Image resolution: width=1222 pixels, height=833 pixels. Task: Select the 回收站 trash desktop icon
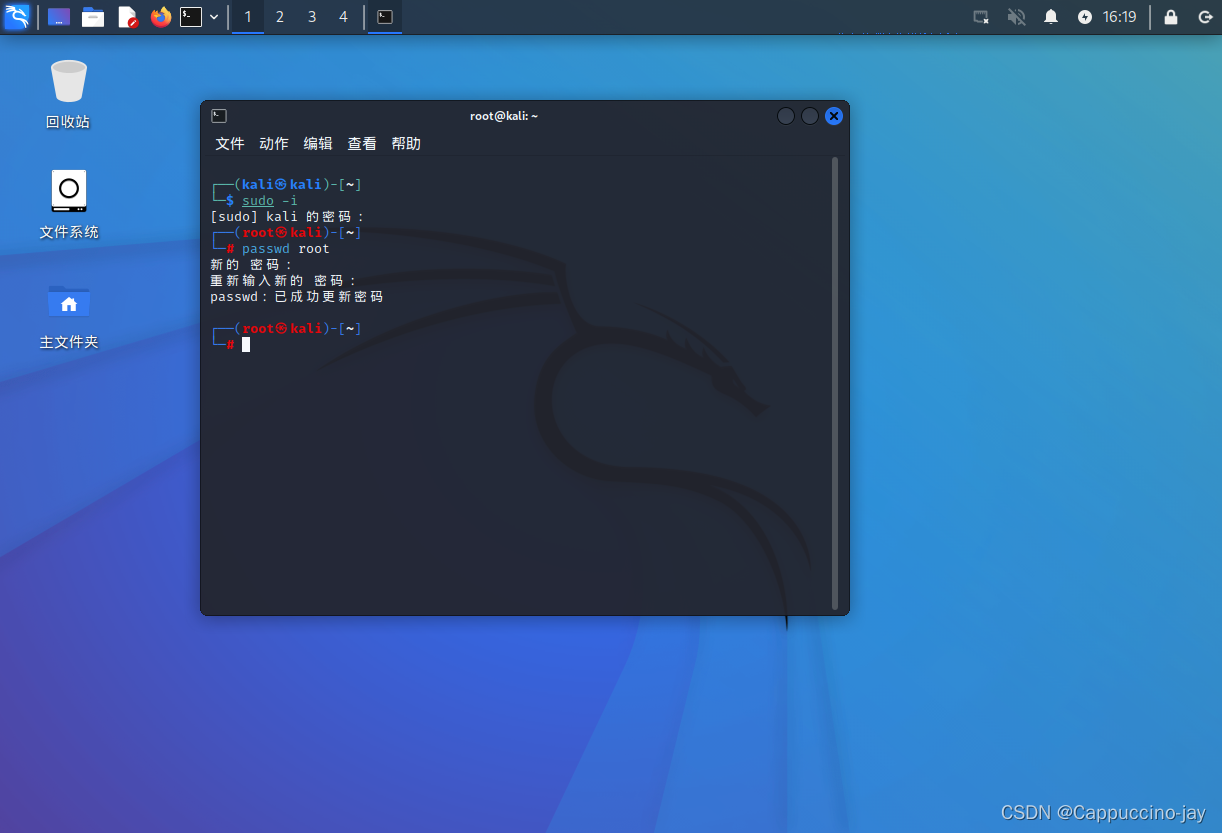pos(68,94)
